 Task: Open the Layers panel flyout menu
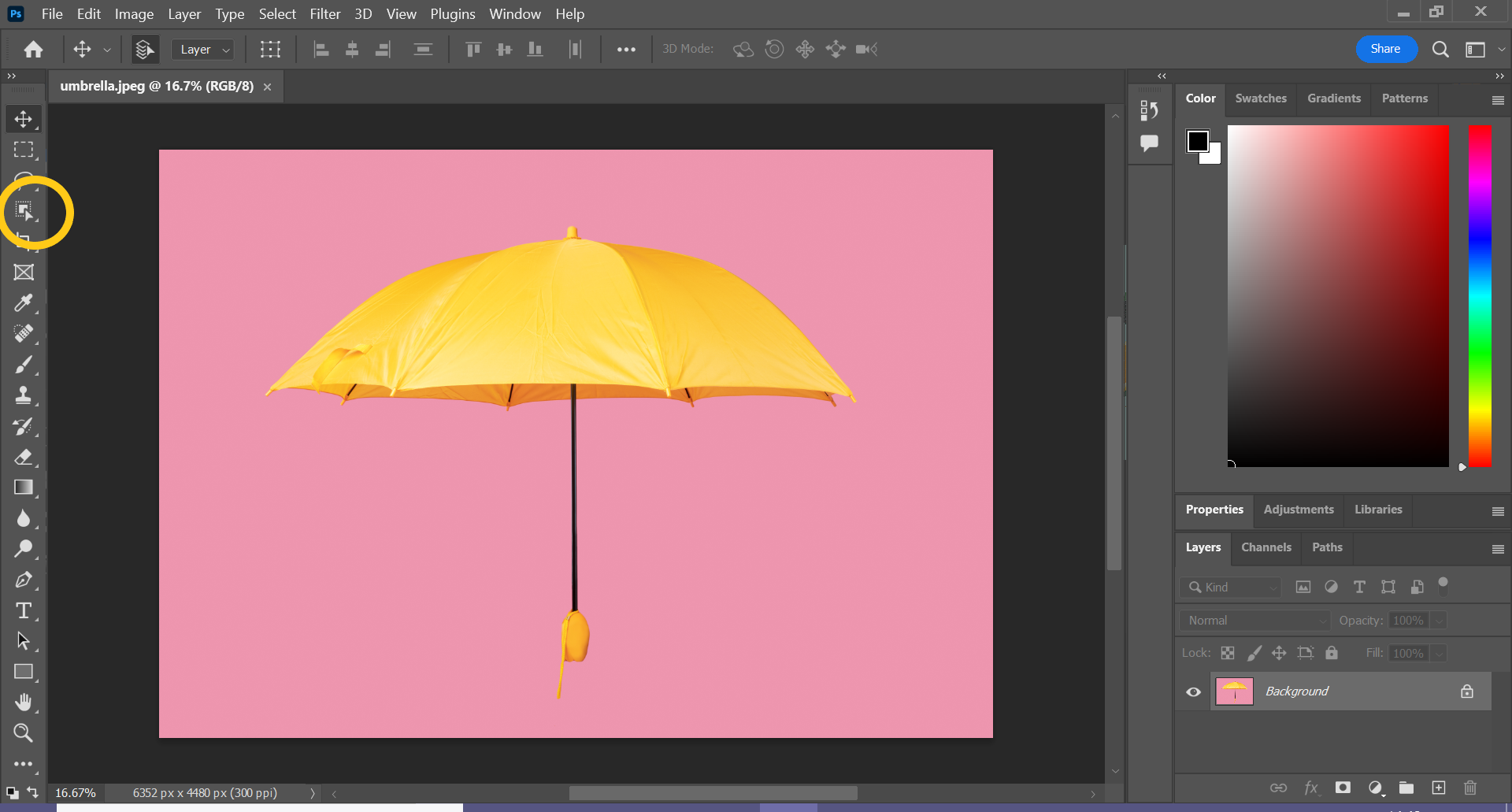[x=1498, y=549]
